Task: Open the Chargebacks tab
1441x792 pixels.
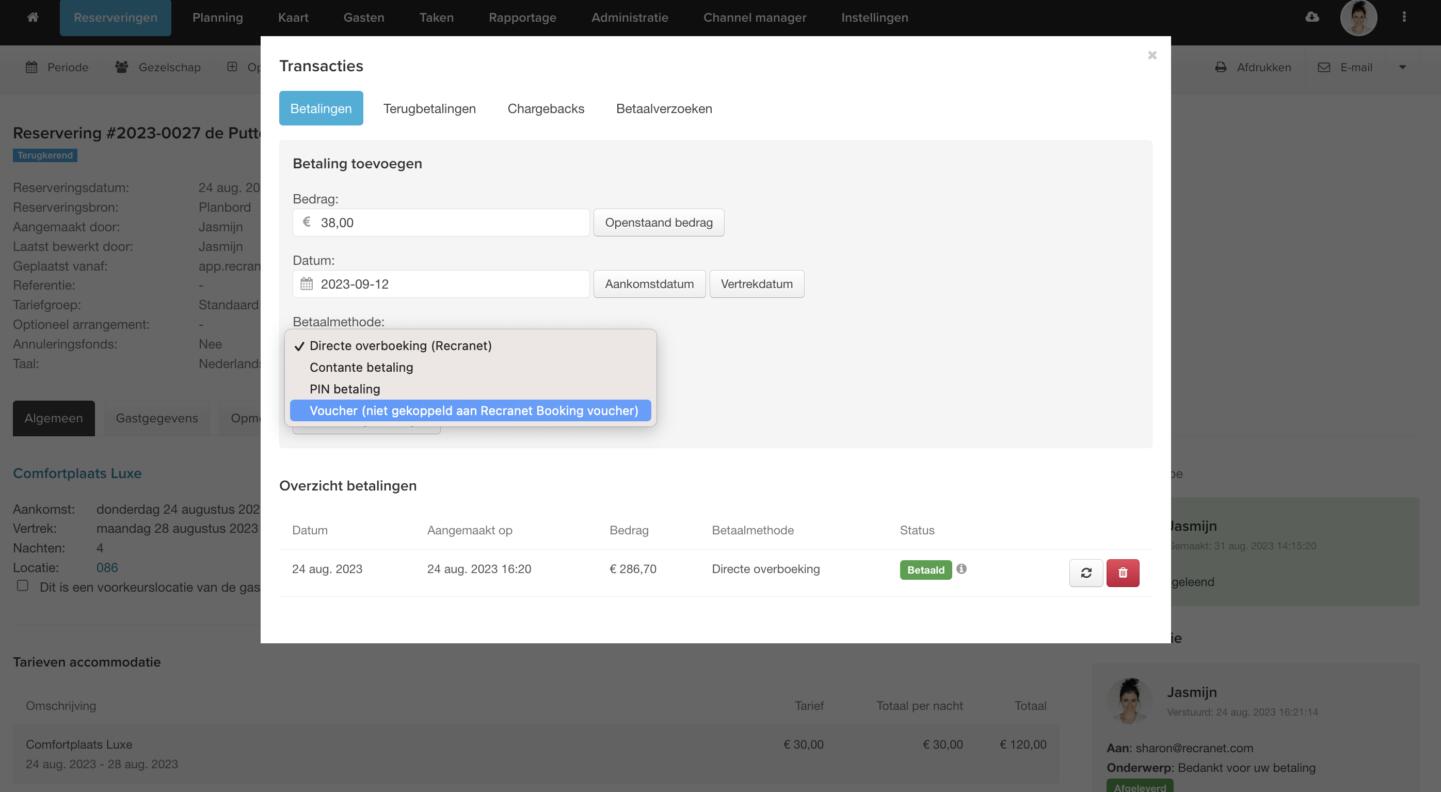Action: click(545, 109)
